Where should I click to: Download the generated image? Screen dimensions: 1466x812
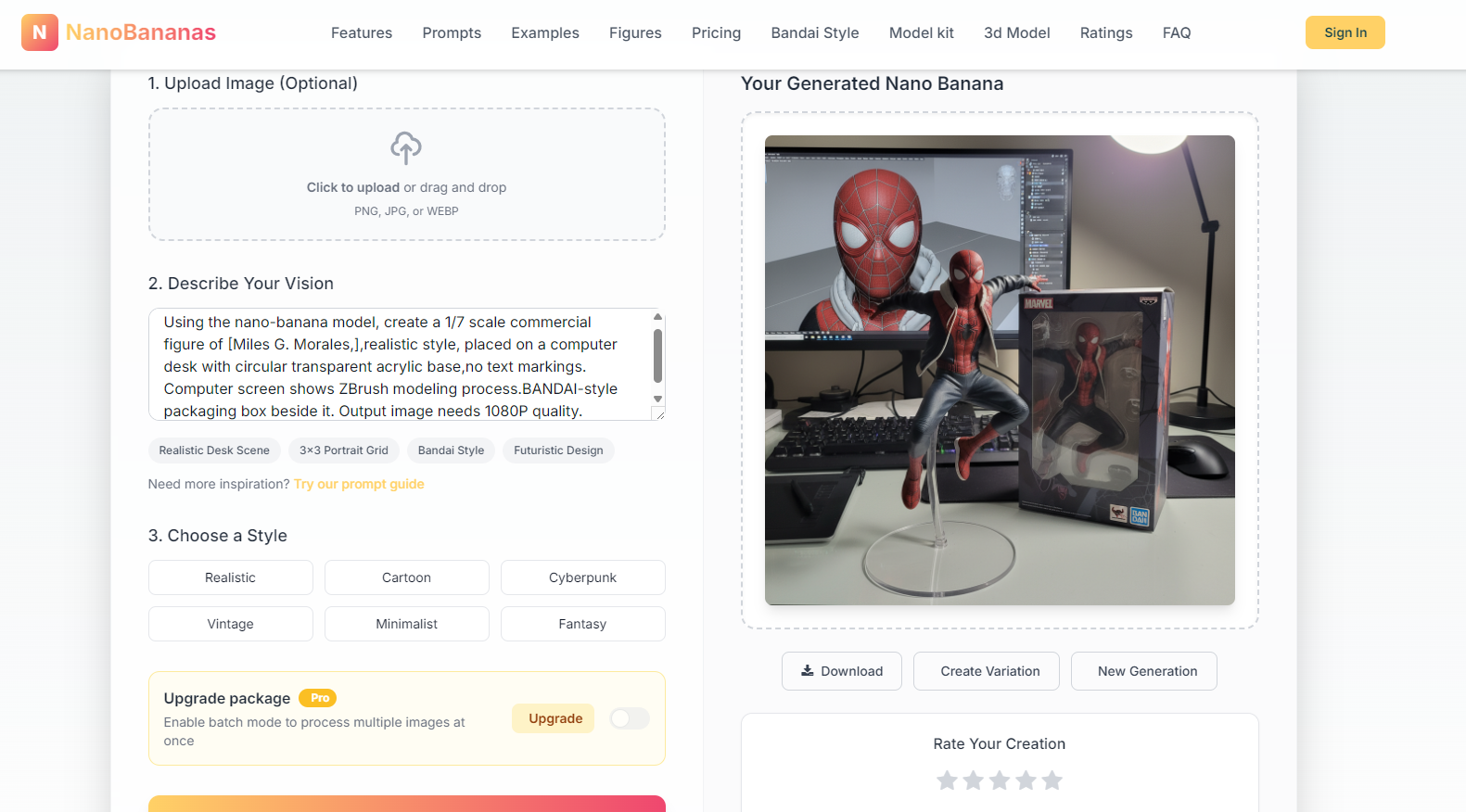pos(842,671)
